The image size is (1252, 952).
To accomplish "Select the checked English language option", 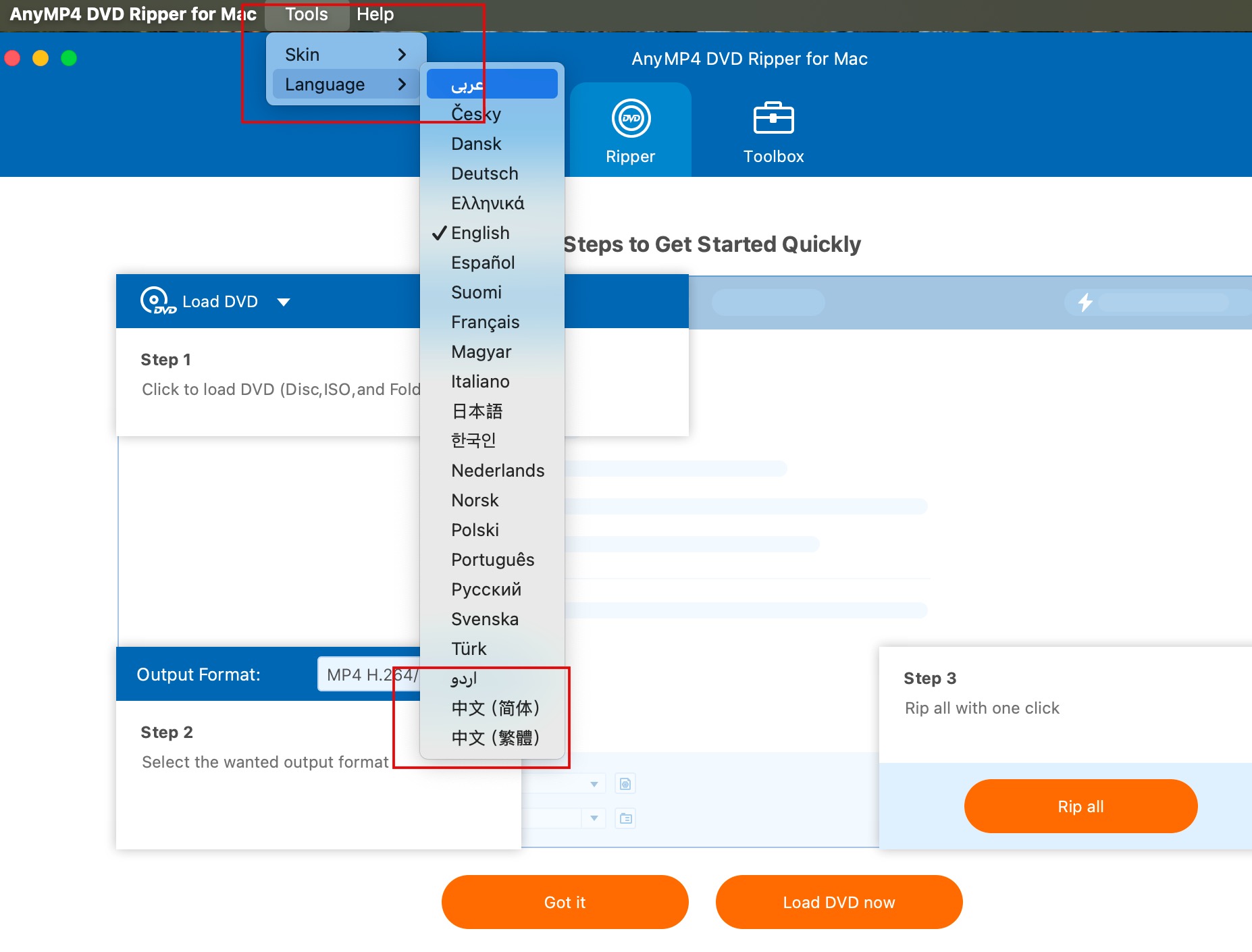I will 480,233.
